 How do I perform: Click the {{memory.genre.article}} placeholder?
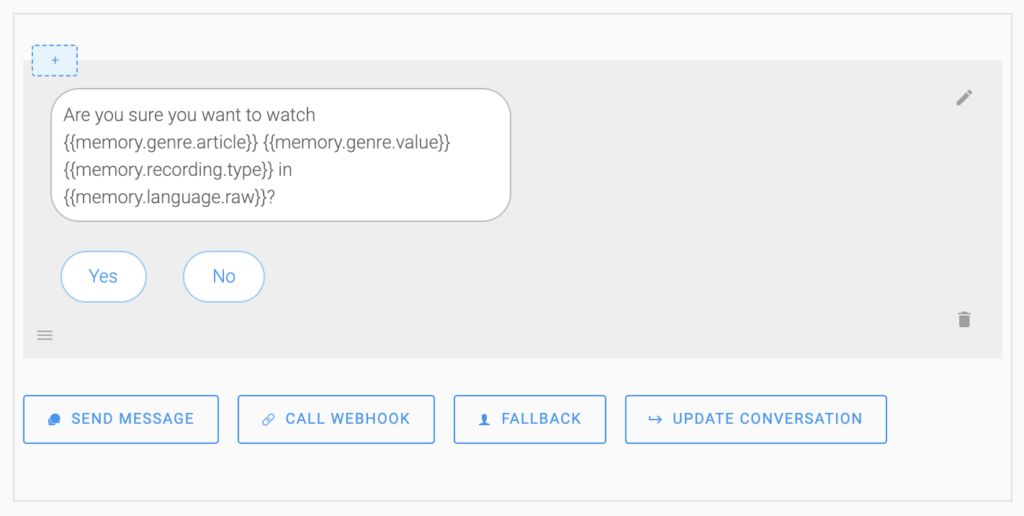(161, 143)
